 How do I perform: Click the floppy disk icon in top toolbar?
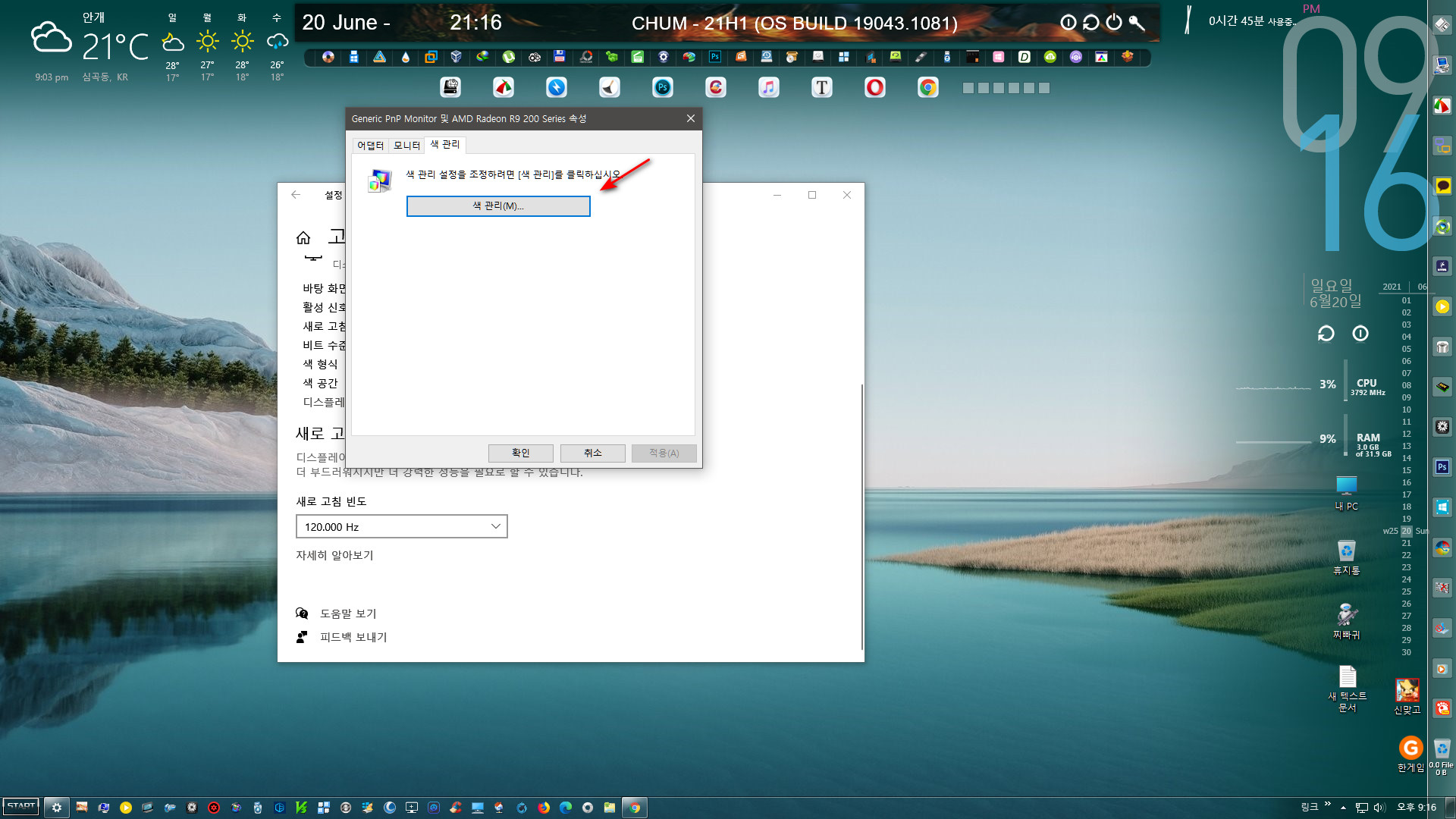[560, 57]
